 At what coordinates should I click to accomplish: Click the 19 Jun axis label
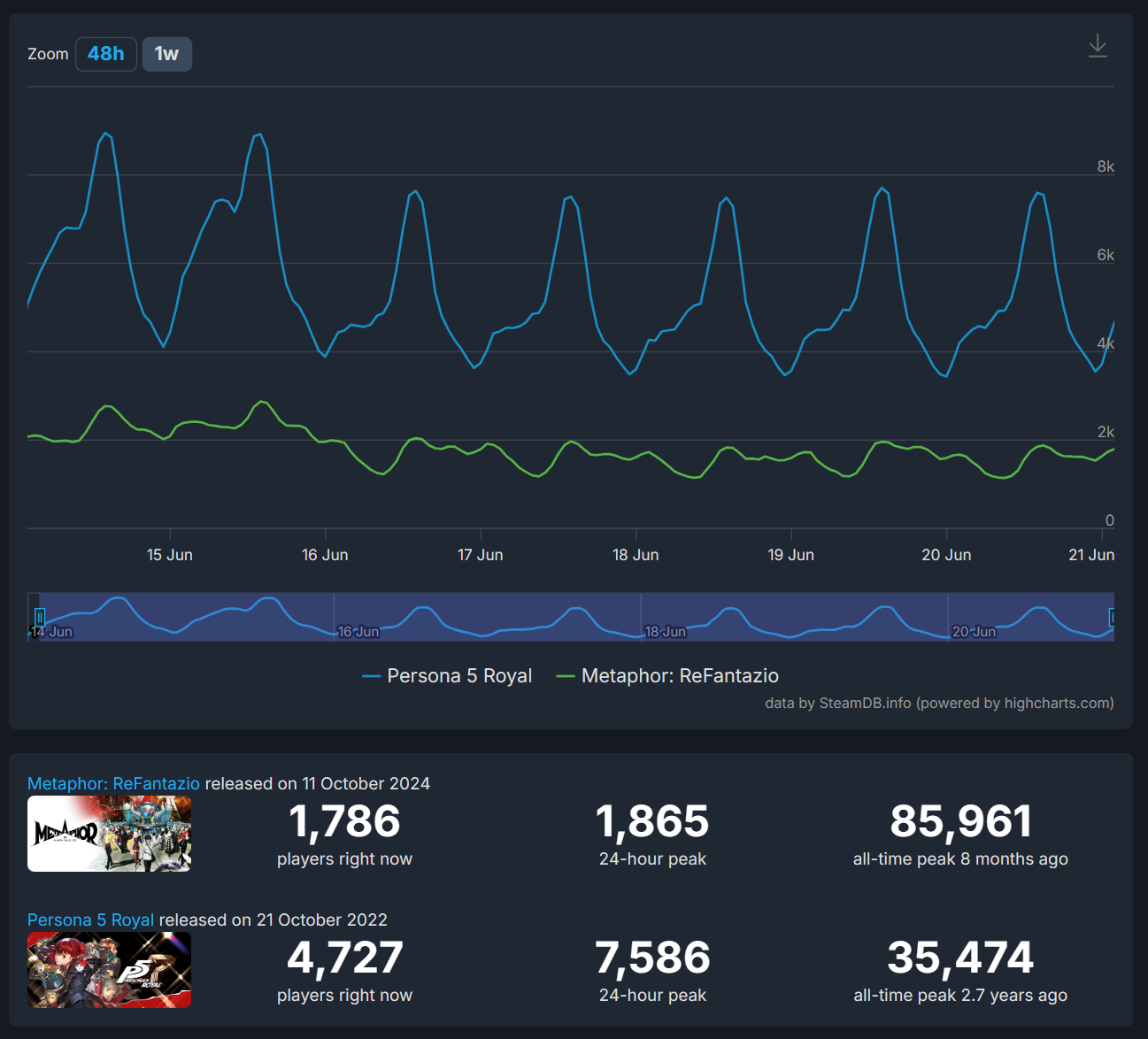791,555
